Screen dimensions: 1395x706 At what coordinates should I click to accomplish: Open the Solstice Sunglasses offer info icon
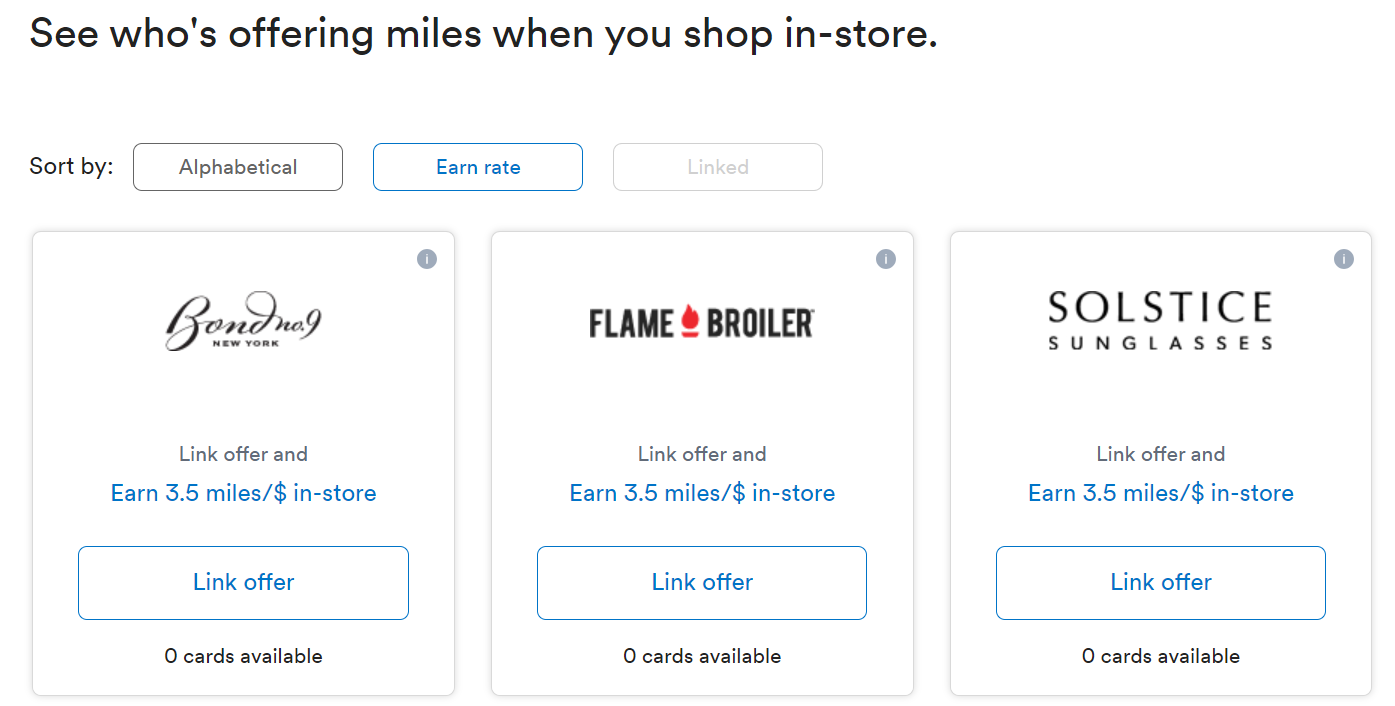pos(1344,258)
